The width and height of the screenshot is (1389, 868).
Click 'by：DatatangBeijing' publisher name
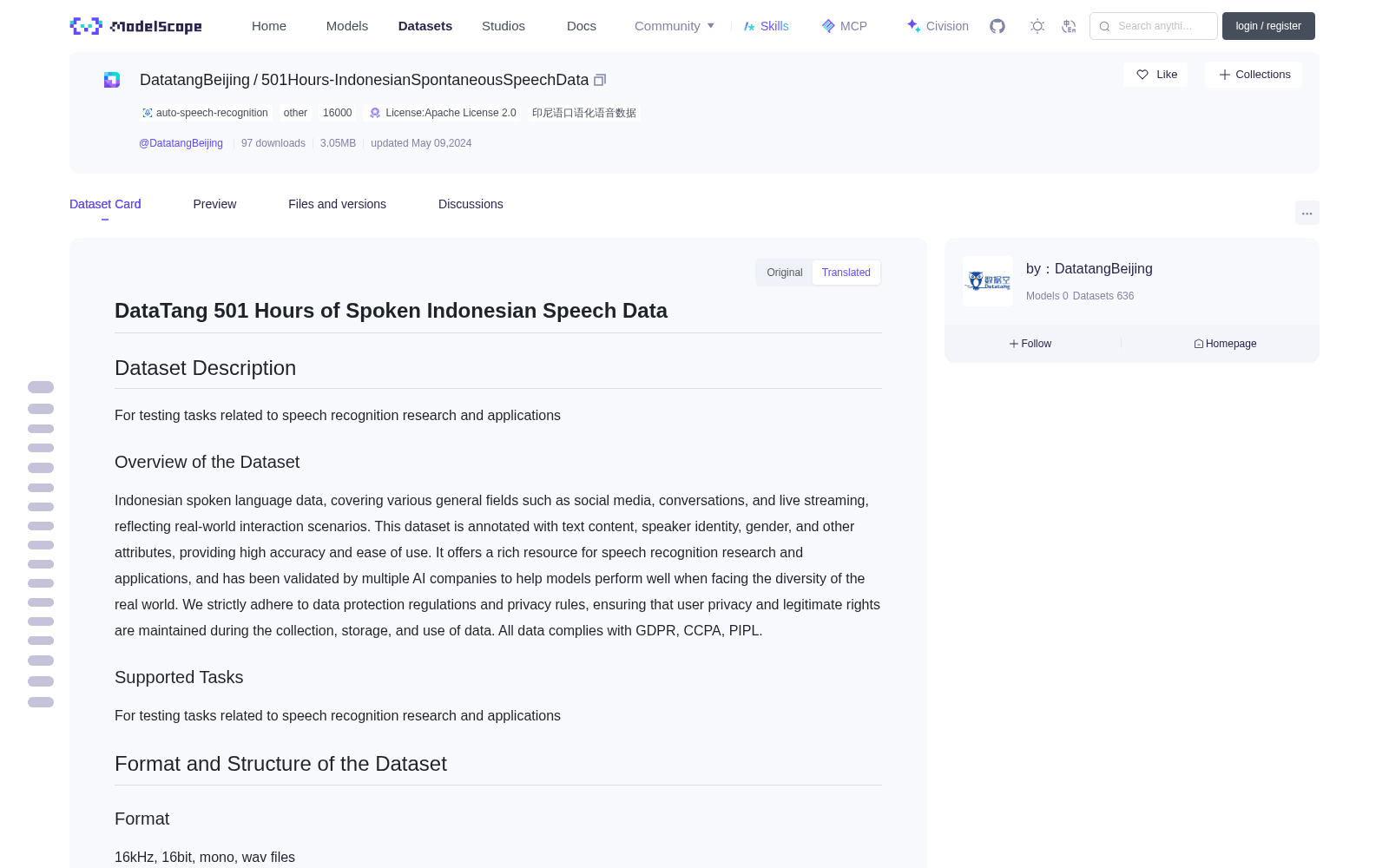coord(1089,269)
